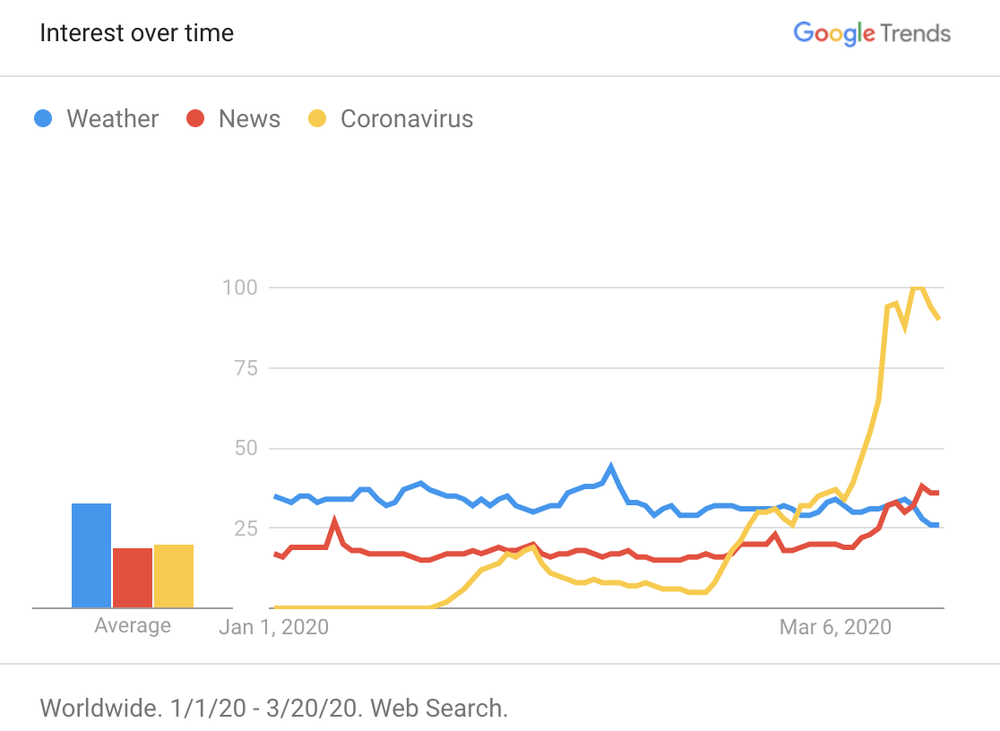Click the Coronavirus line peak at 100

click(916, 288)
